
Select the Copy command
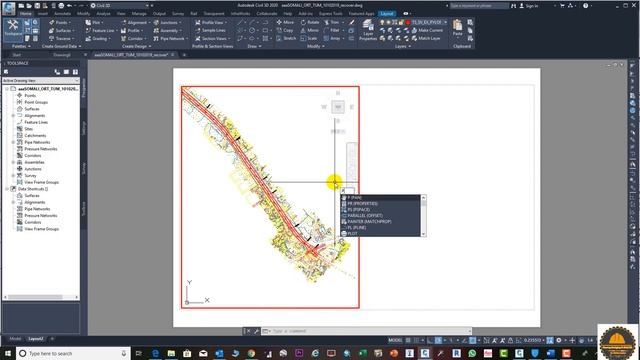[285, 30]
